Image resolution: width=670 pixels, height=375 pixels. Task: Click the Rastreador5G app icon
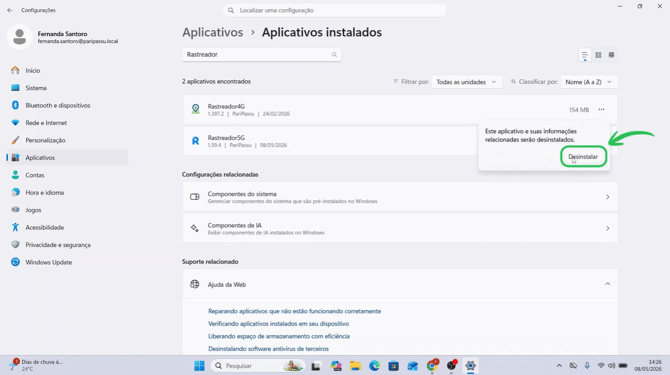click(195, 141)
